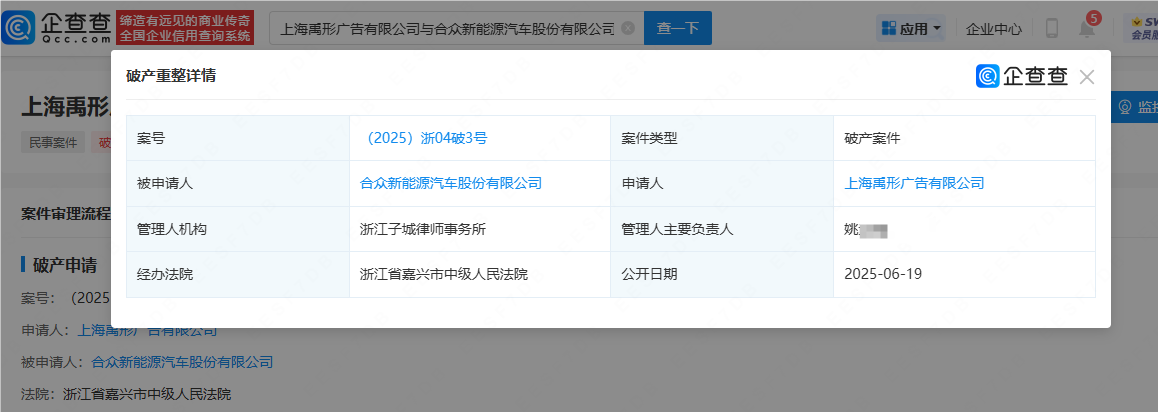Click the 浙江子城律师事务所 administrator cell
The height and width of the screenshot is (412, 1158).
click(423, 229)
